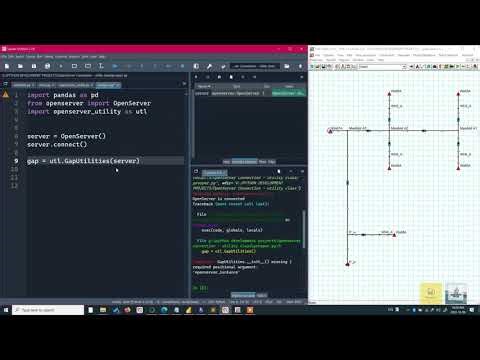Open the Windows Start menu
The width and height of the screenshot is (480, 360).
[6, 310]
